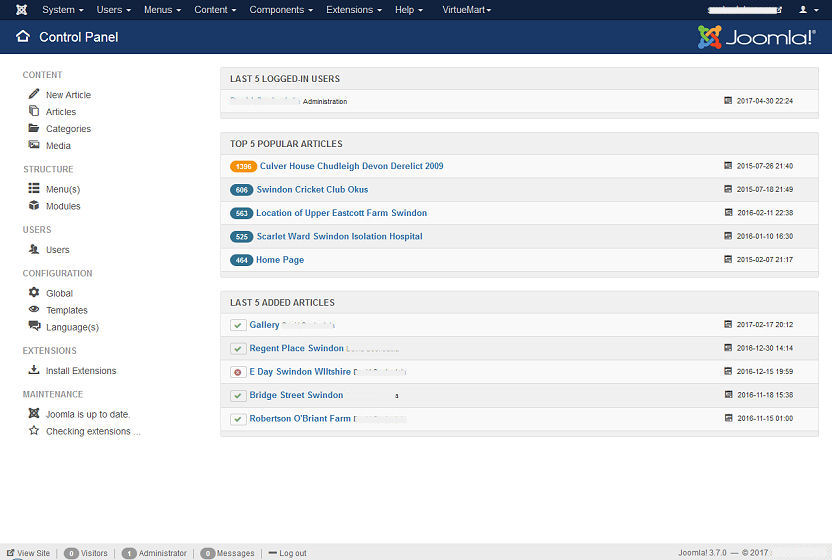Image resolution: width=832 pixels, height=560 pixels.
Task: Open the Extensions dropdown menu
Action: [x=353, y=10]
